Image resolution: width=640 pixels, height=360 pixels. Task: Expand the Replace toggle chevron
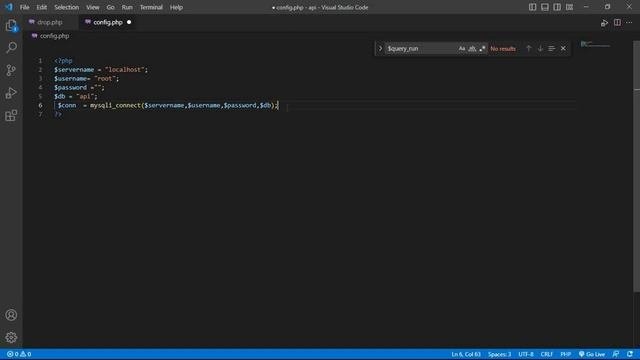[380, 49]
